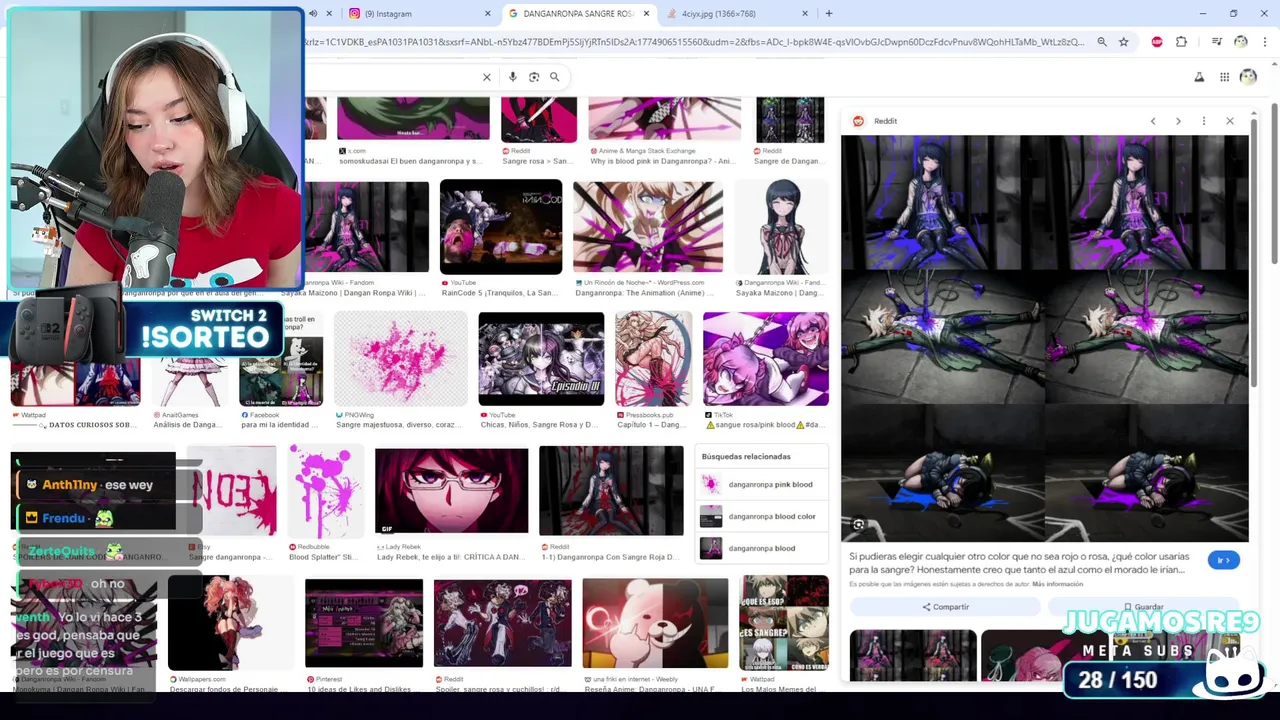Open the Google apps grid
The image size is (1280, 720).
tap(1224, 77)
